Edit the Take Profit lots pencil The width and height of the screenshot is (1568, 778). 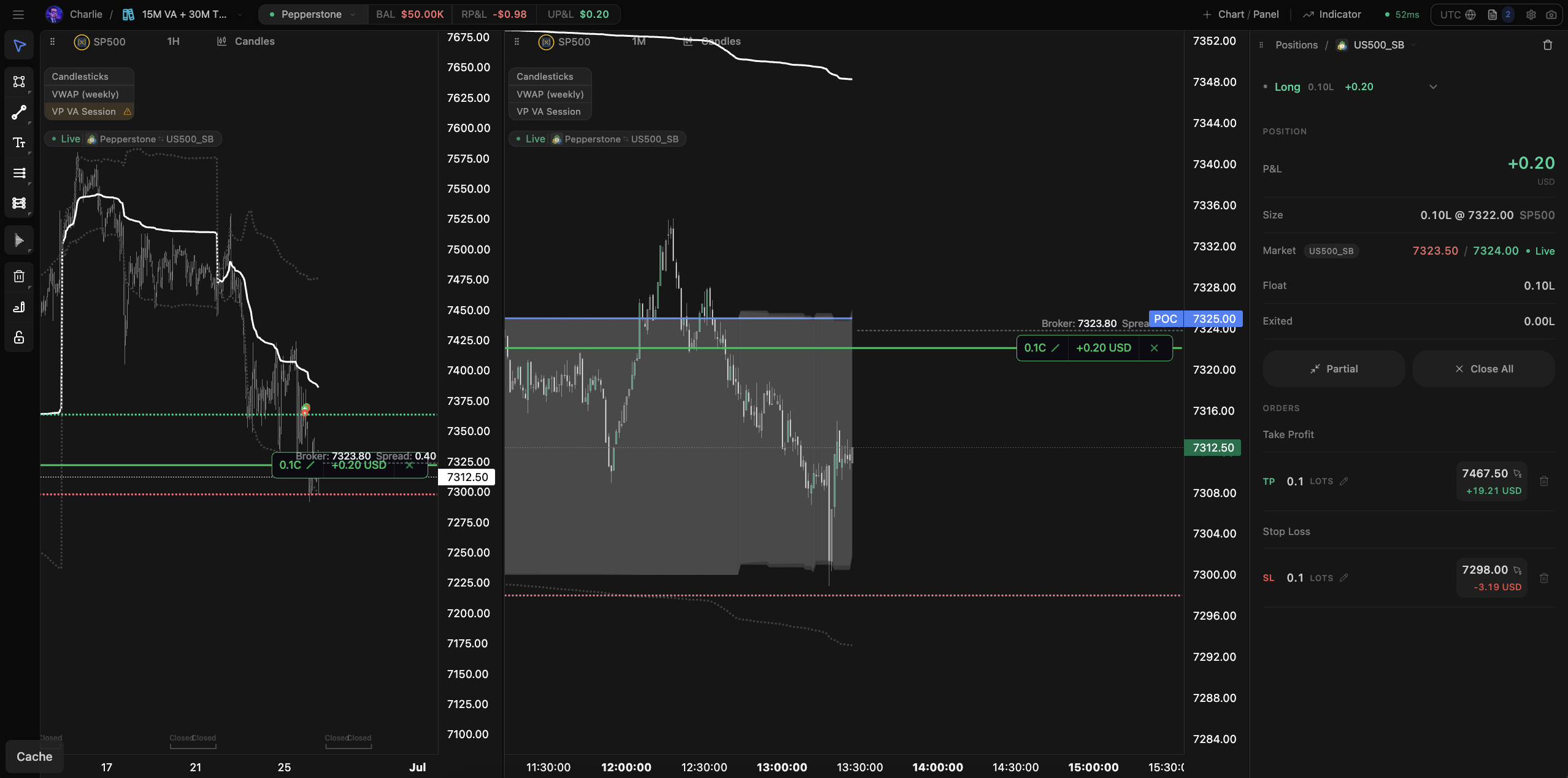1343,482
